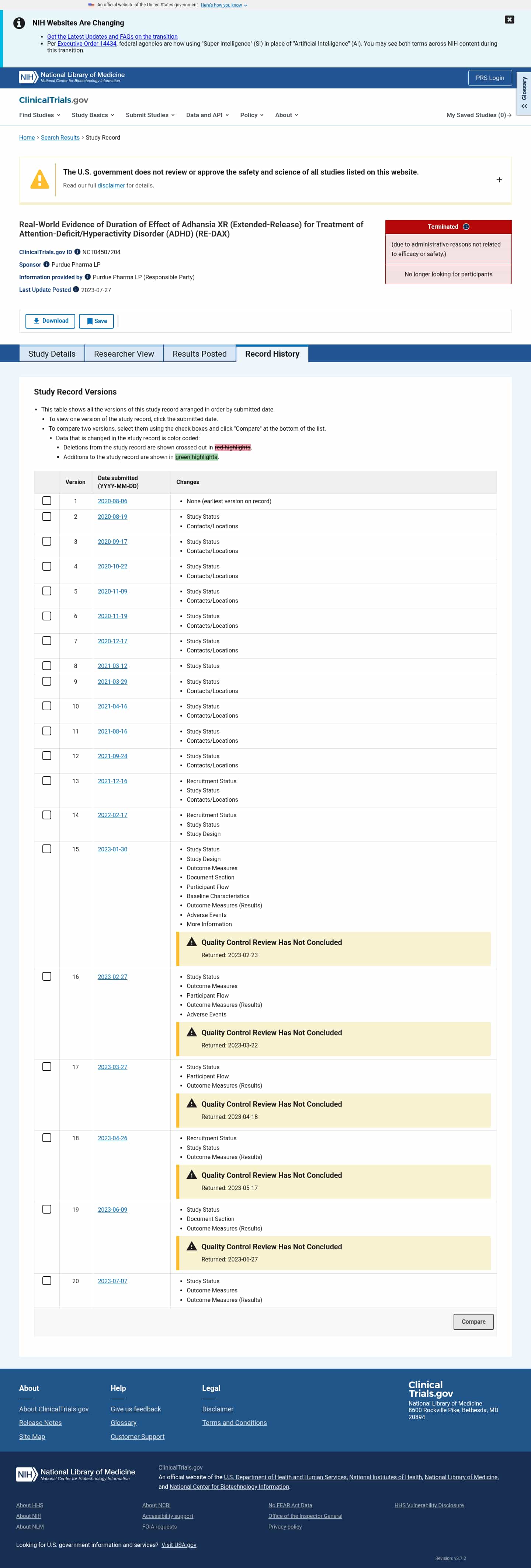Viewport: 531px width, 1568px height.
Task: Open the Find Studies dropdown menu
Action: (39, 115)
